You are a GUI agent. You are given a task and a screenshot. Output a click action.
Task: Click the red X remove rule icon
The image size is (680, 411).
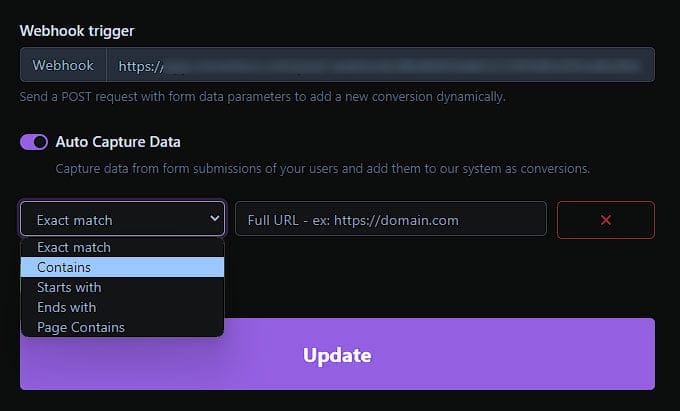(x=605, y=220)
